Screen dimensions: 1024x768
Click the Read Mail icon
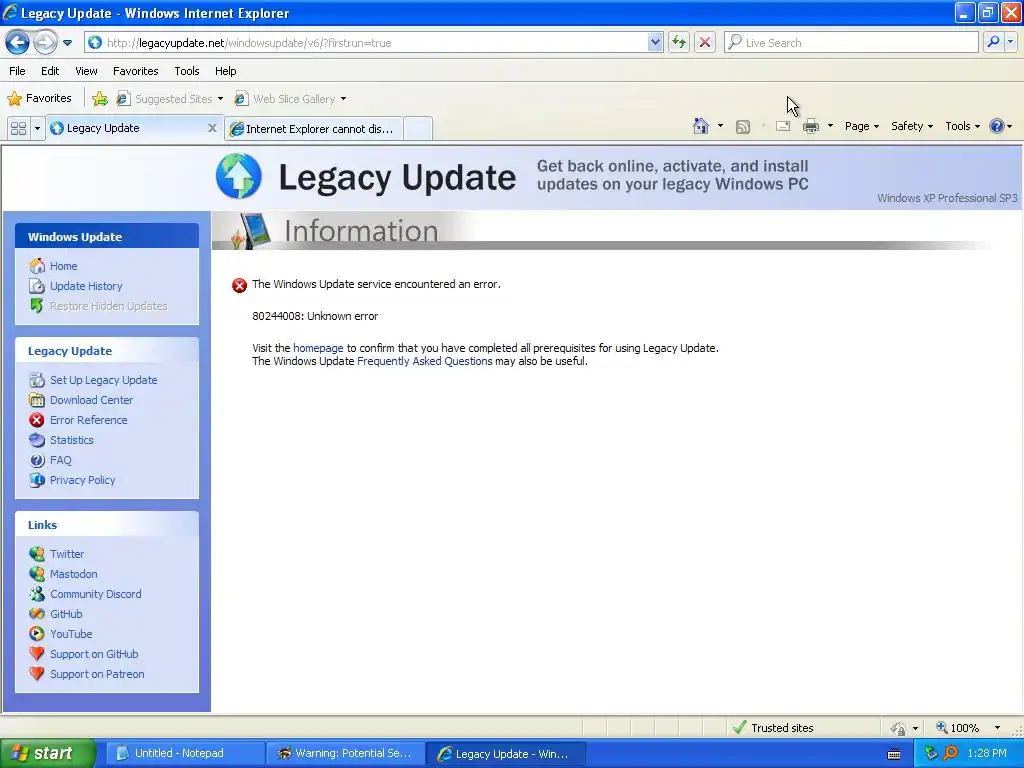point(783,126)
